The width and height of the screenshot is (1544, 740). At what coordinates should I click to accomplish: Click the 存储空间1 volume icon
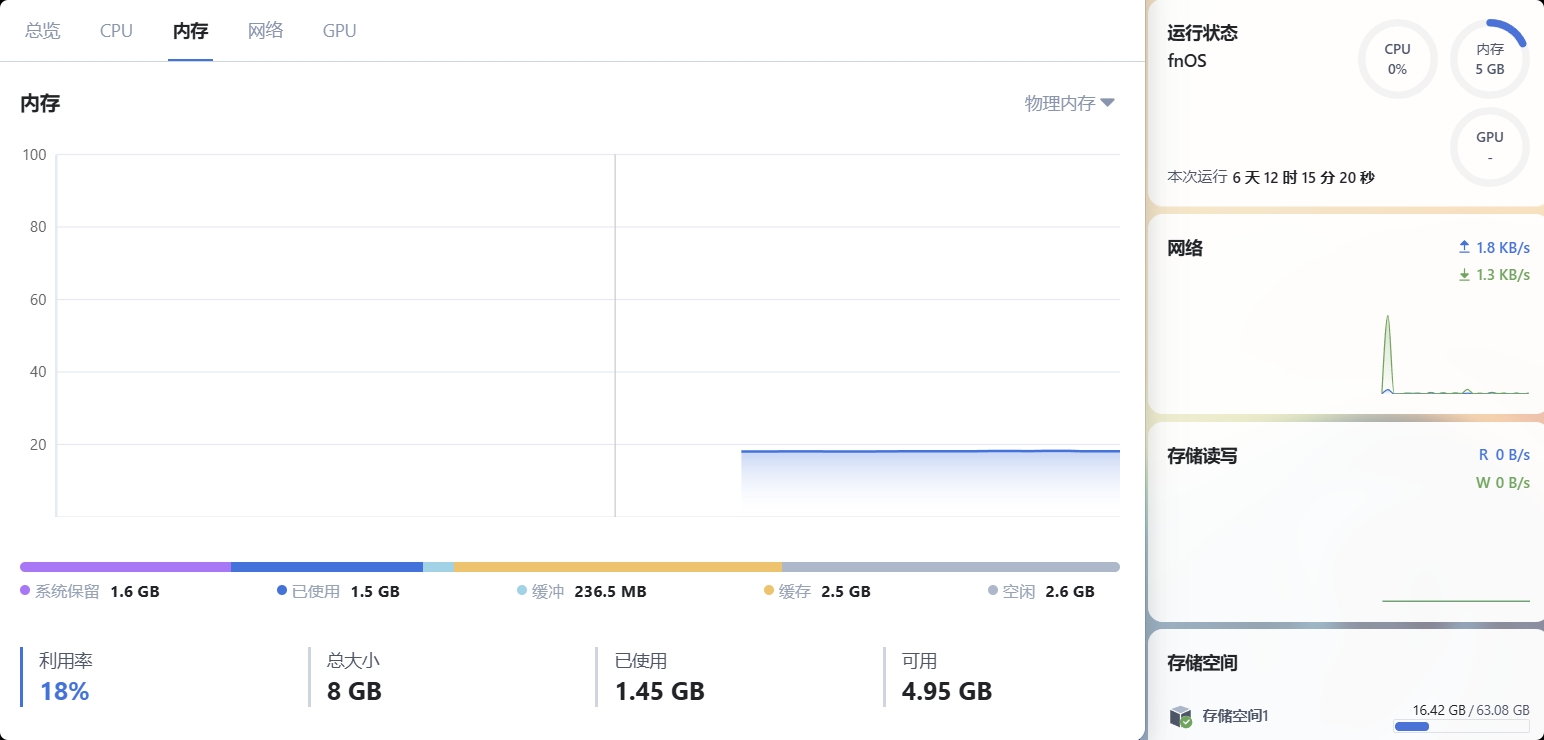click(x=1181, y=716)
